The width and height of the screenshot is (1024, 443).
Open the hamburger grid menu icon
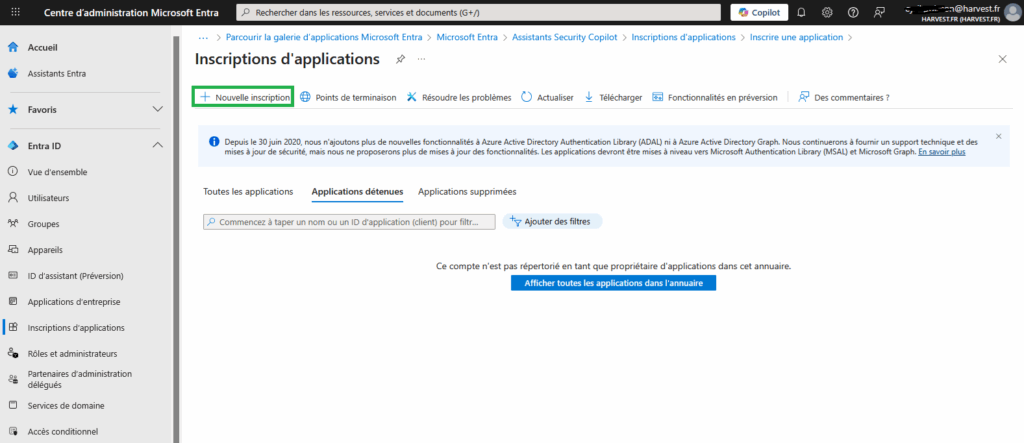[x=14, y=13]
